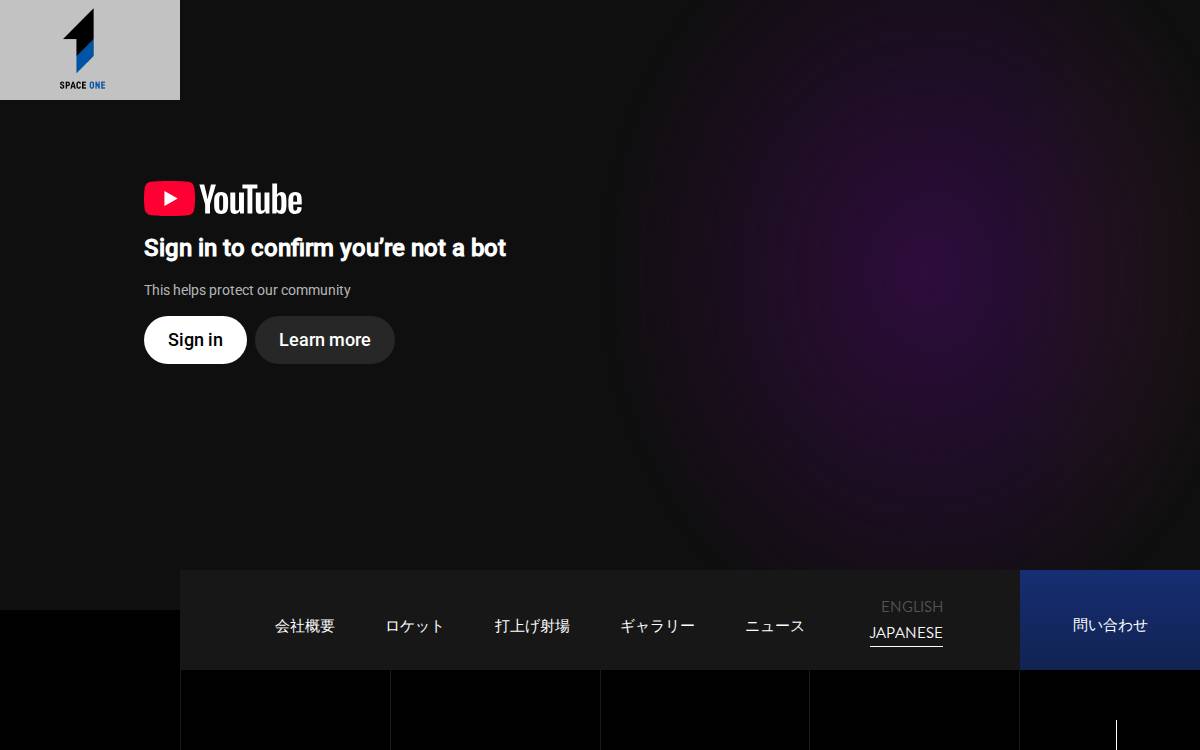Switch language to ENGLISH
1200x750 pixels.
click(912, 606)
